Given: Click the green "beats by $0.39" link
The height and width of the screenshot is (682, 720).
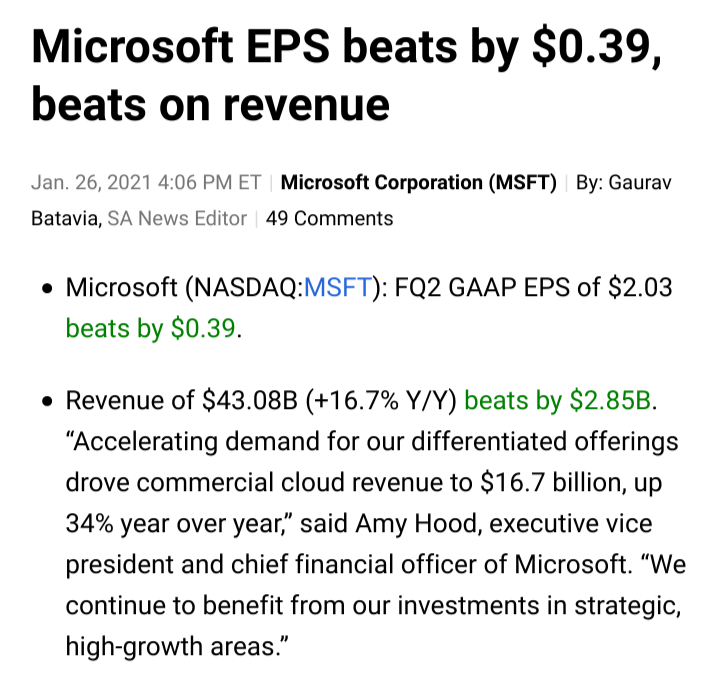Looking at the screenshot, I should tap(152, 329).
